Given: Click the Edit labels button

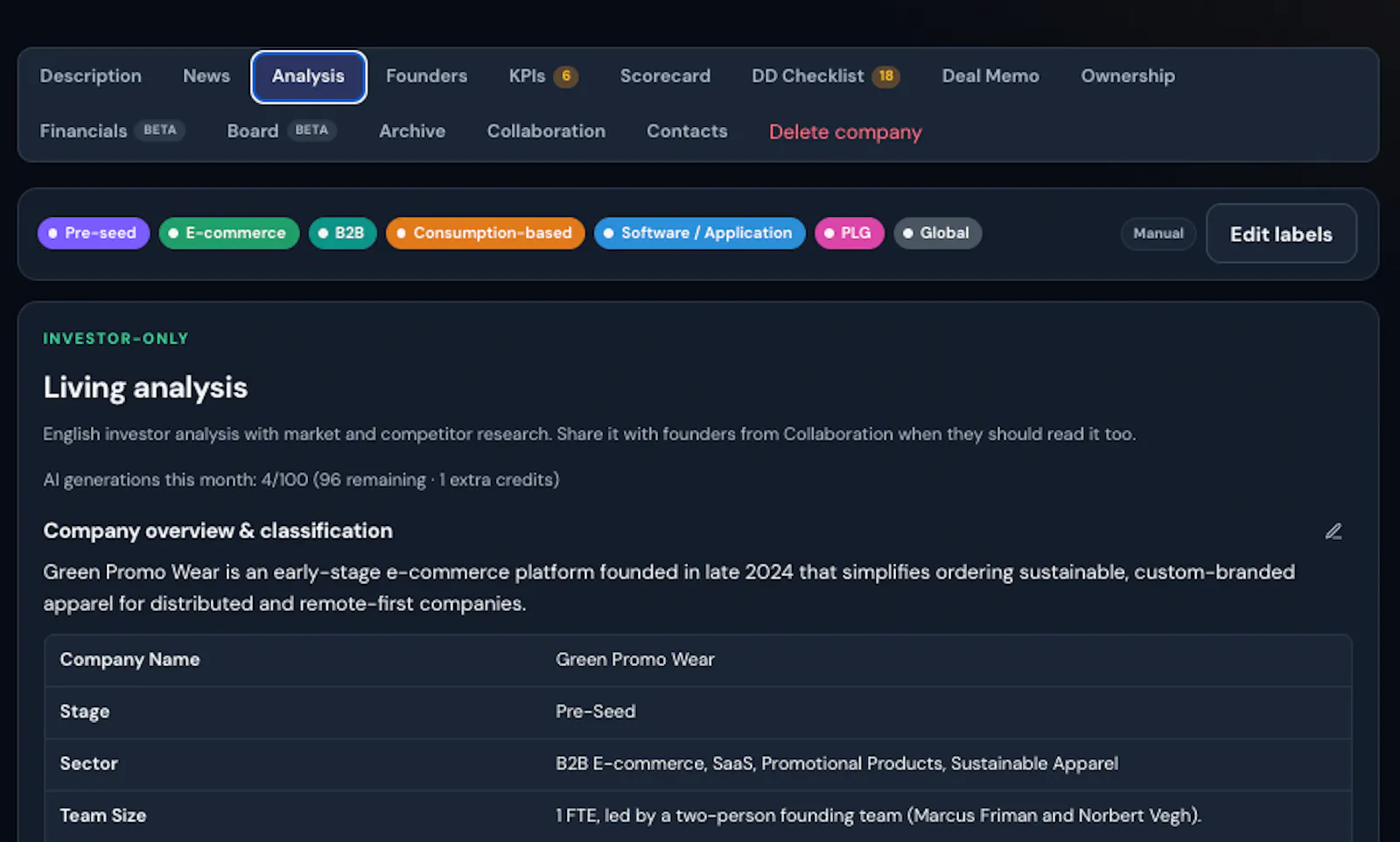Looking at the screenshot, I should pos(1281,234).
